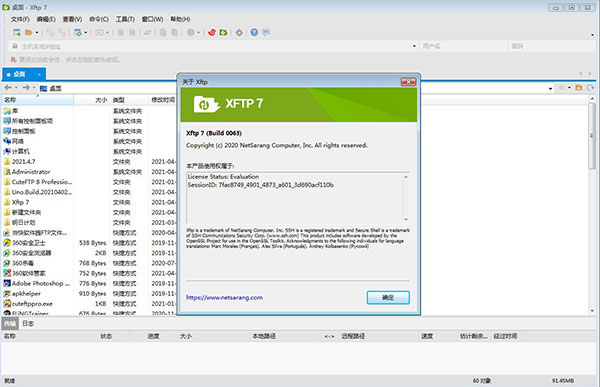Sort by the 大小 column header
Viewport: 600px width, 387px height.
tap(92, 100)
